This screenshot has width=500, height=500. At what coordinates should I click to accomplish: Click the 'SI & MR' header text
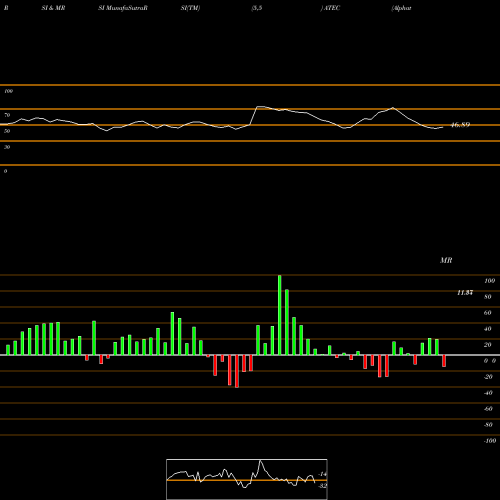53,8
